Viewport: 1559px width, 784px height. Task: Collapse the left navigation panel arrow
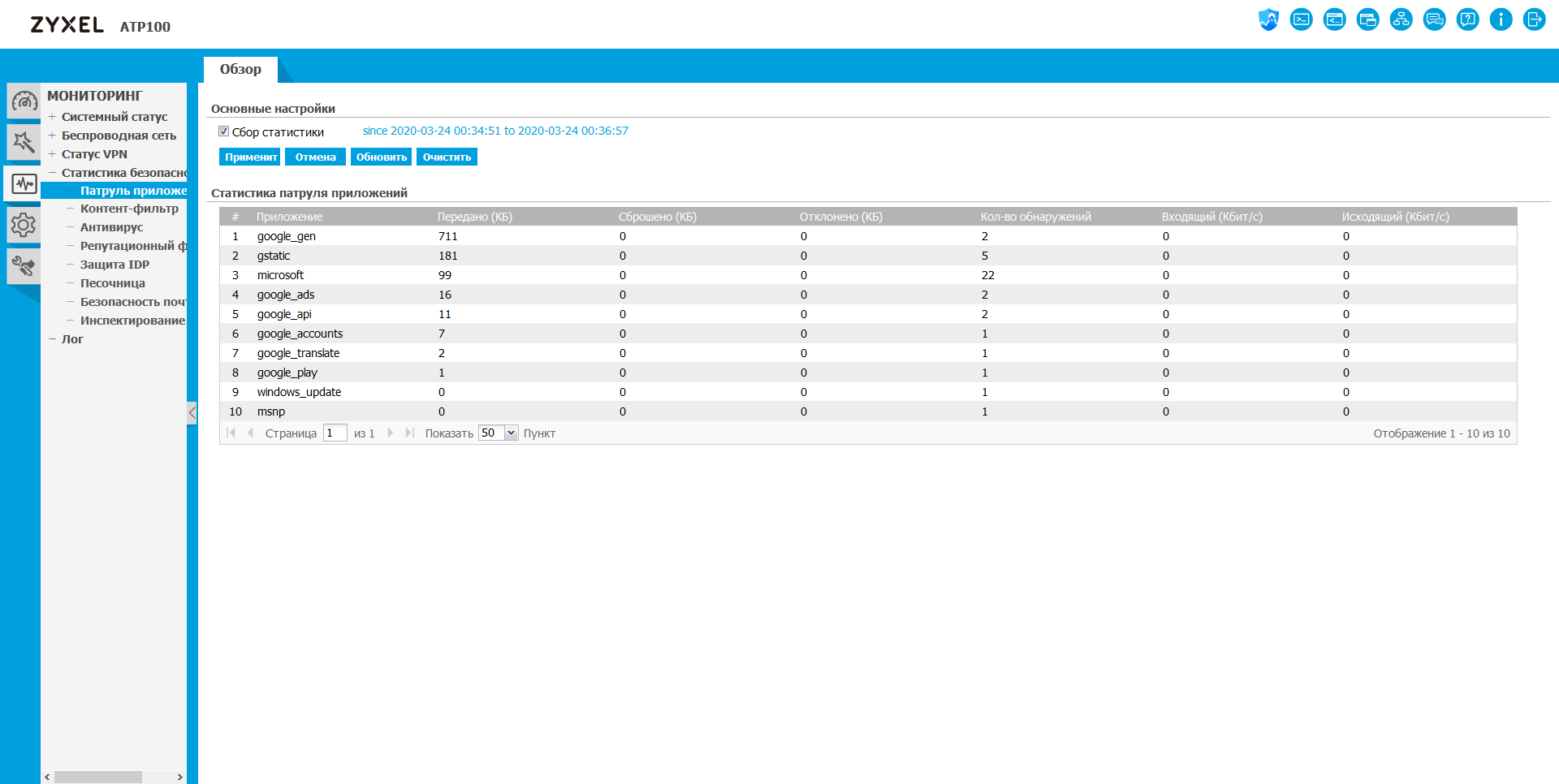coord(192,412)
